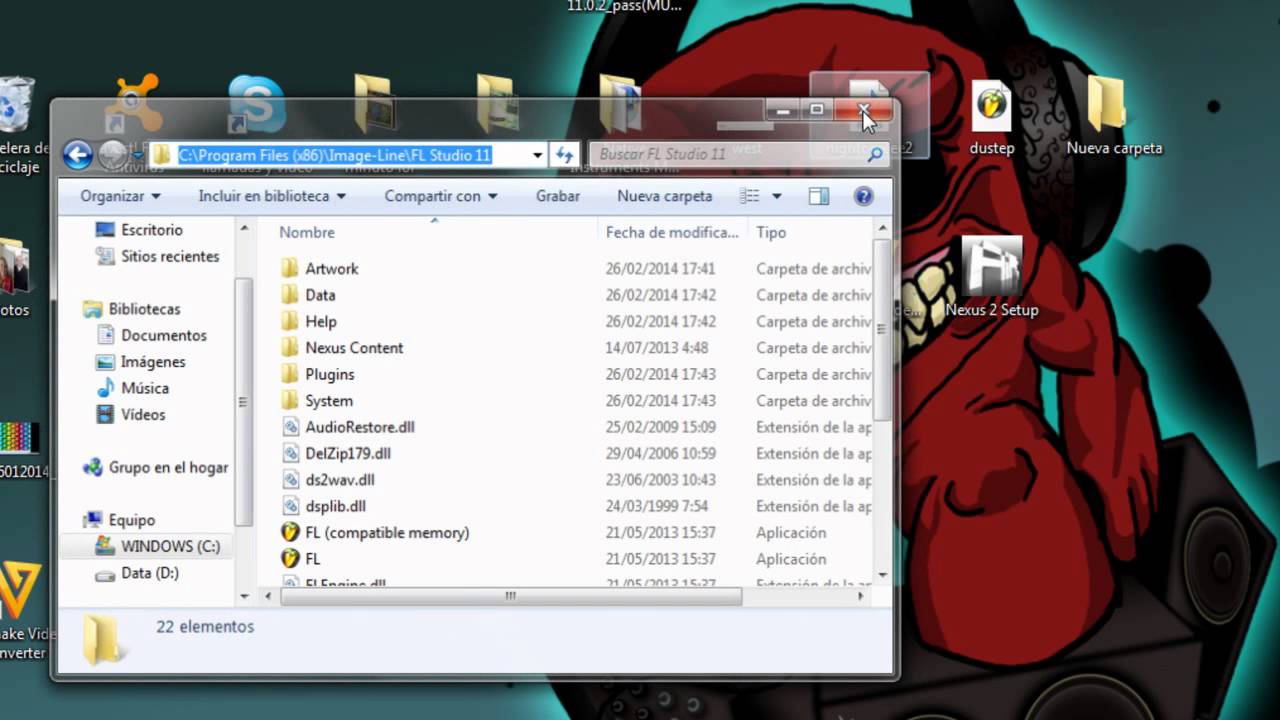1280x720 pixels.
Task: Open the Recycle Bin desktop icon
Action: pyautogui.click(x=16, y=105)
